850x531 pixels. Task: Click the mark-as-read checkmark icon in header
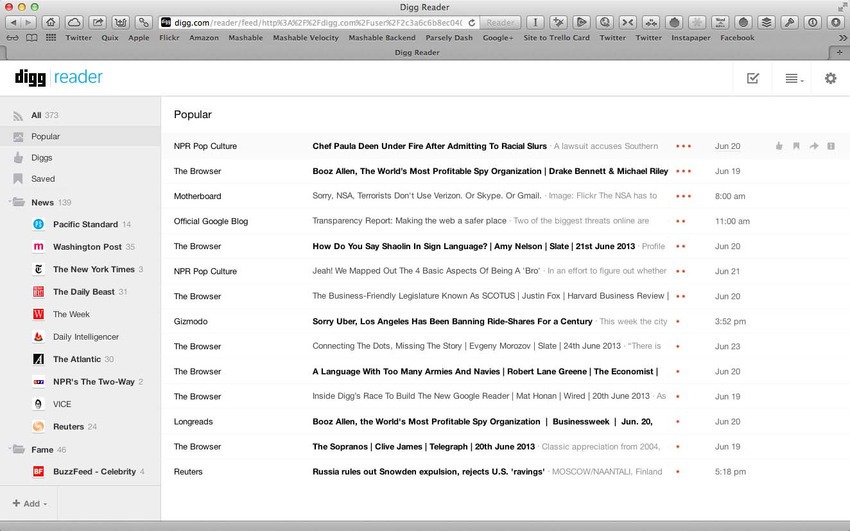point(753,78)
